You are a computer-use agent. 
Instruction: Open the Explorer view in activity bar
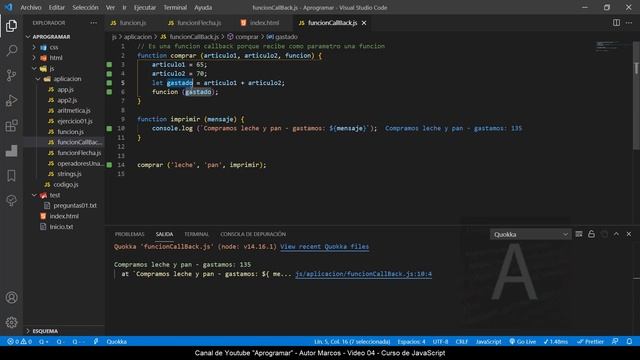click(11, 26)
